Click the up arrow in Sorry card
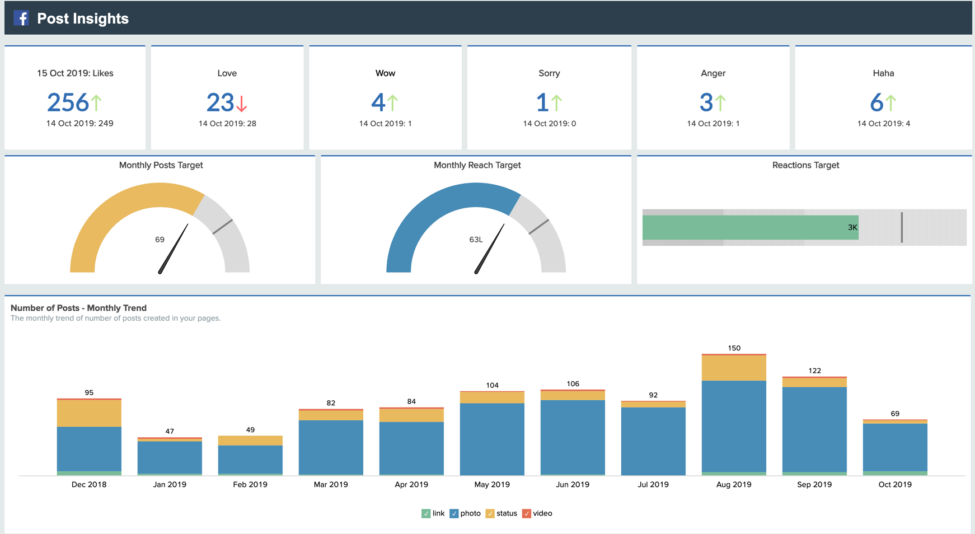This screenshot has width=975, height=534. tap(556, 102)
